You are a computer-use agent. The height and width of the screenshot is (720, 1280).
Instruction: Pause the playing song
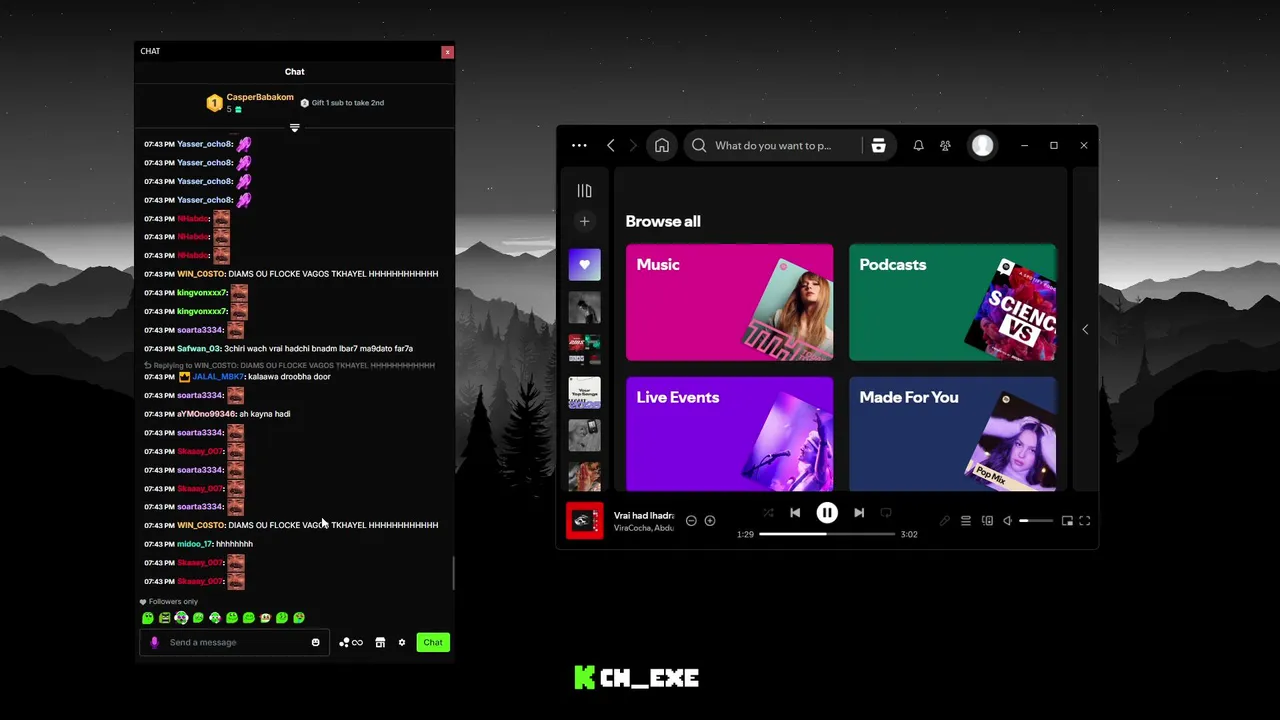click(827, 513)
